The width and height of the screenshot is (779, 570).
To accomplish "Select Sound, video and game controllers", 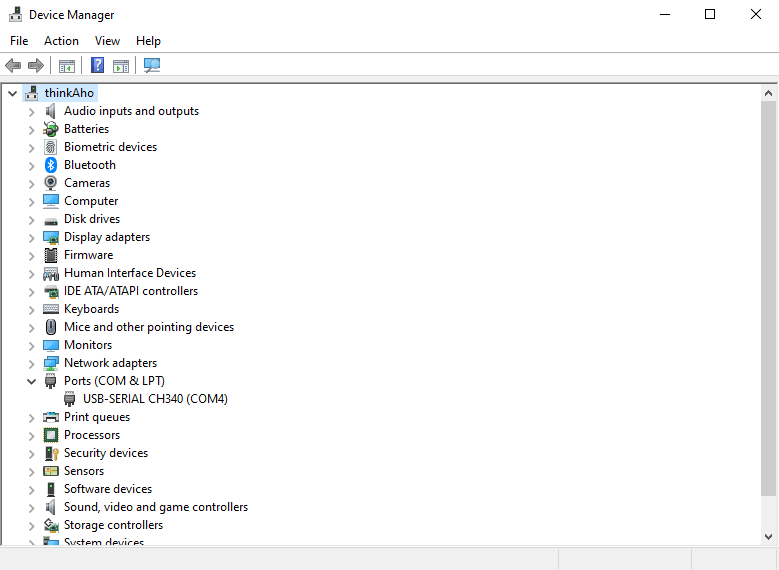I will (x=155, y=507).
